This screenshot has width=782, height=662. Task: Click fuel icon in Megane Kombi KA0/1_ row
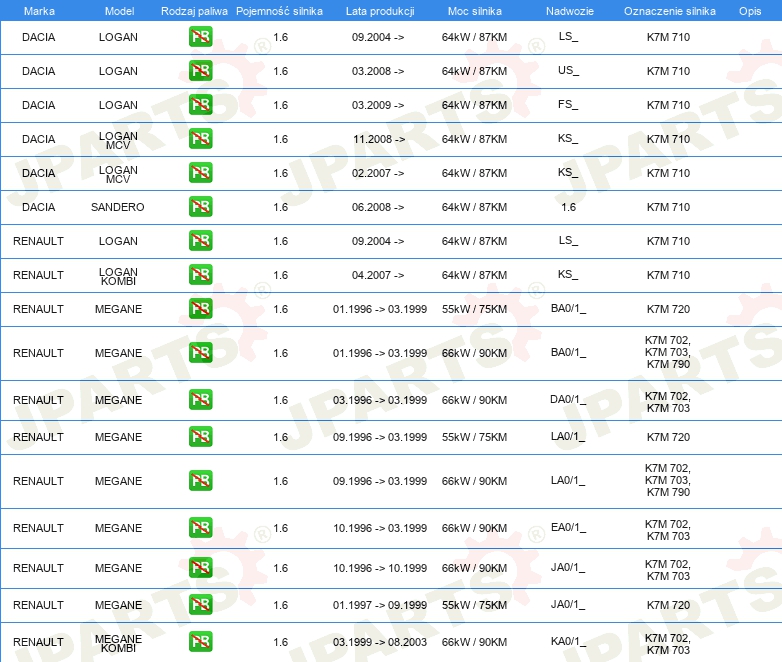point(200,642)
